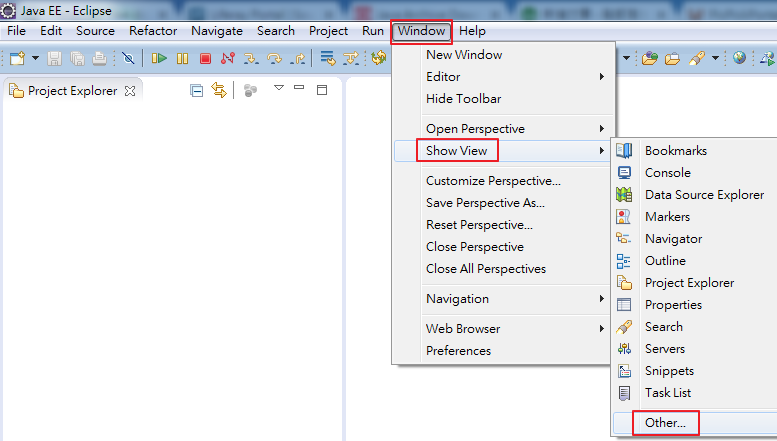Screen dimensions: 777x441
Task: Show the Outline view
Action: coord(695,261)
